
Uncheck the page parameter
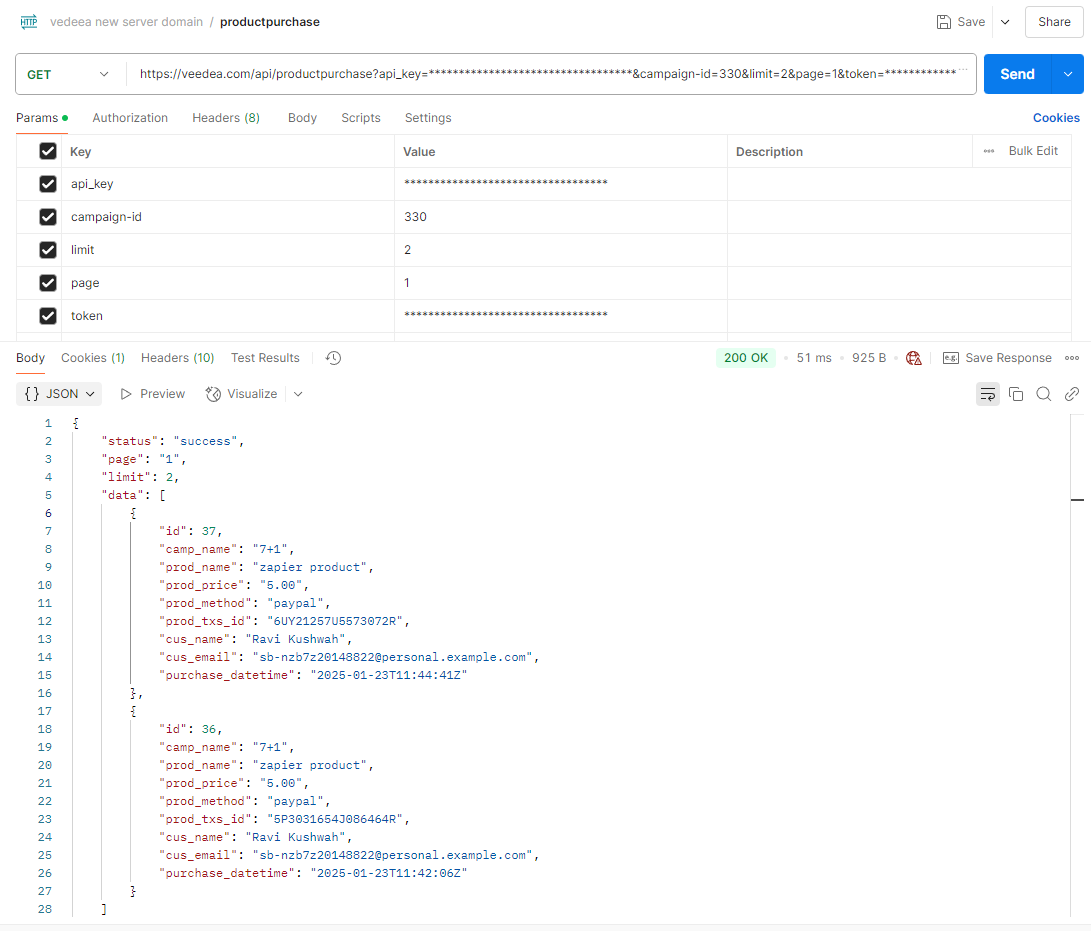pos(48,283)
